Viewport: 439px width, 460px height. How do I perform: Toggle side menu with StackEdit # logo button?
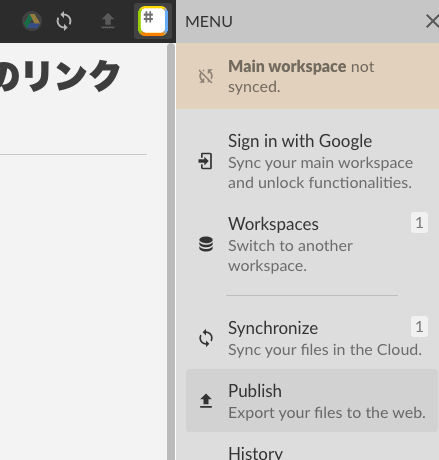153,21
